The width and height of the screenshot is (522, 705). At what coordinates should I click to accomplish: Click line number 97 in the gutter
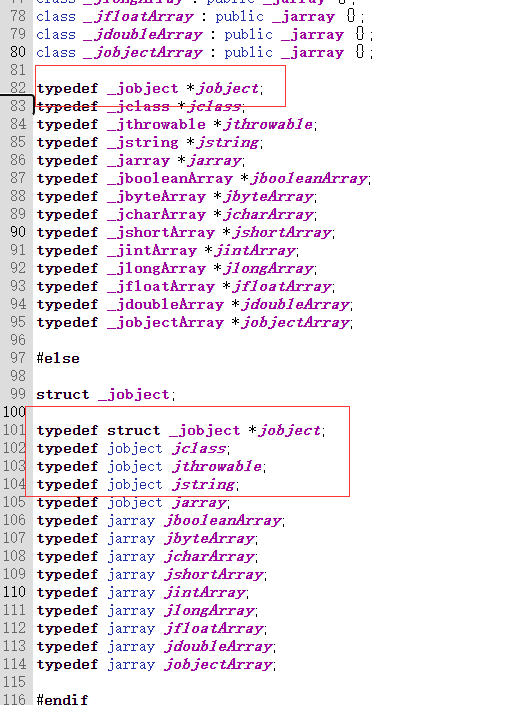(18, 358)
